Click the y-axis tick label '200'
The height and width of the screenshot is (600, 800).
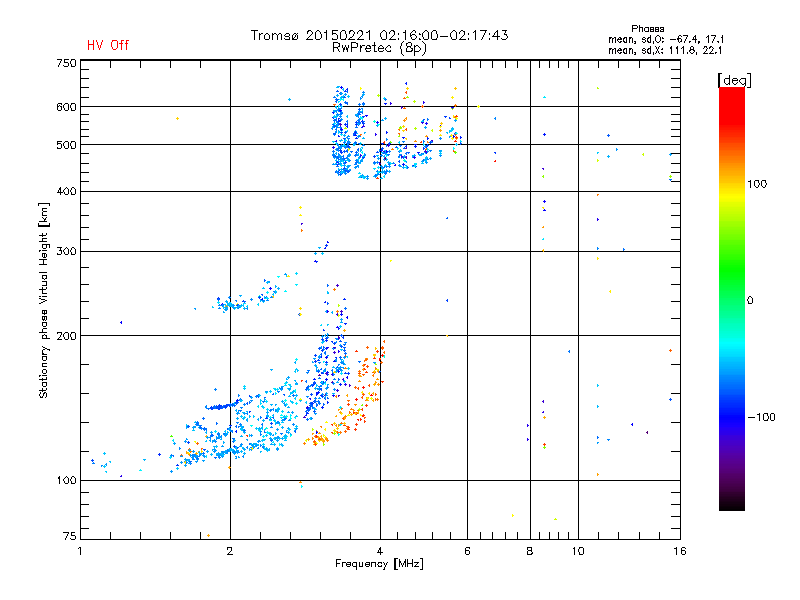[67, 336]
